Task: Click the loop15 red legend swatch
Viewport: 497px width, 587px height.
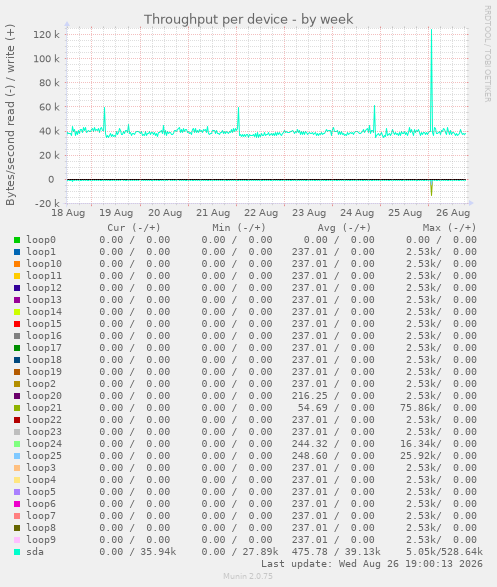Action: pos(17,324)
